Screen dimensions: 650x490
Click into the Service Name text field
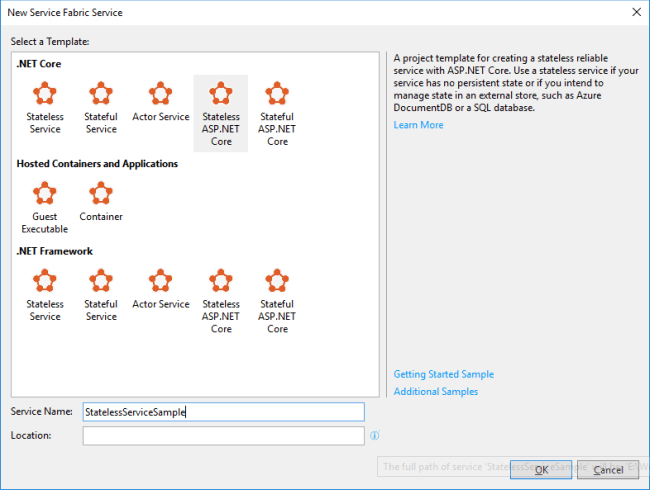223,412
